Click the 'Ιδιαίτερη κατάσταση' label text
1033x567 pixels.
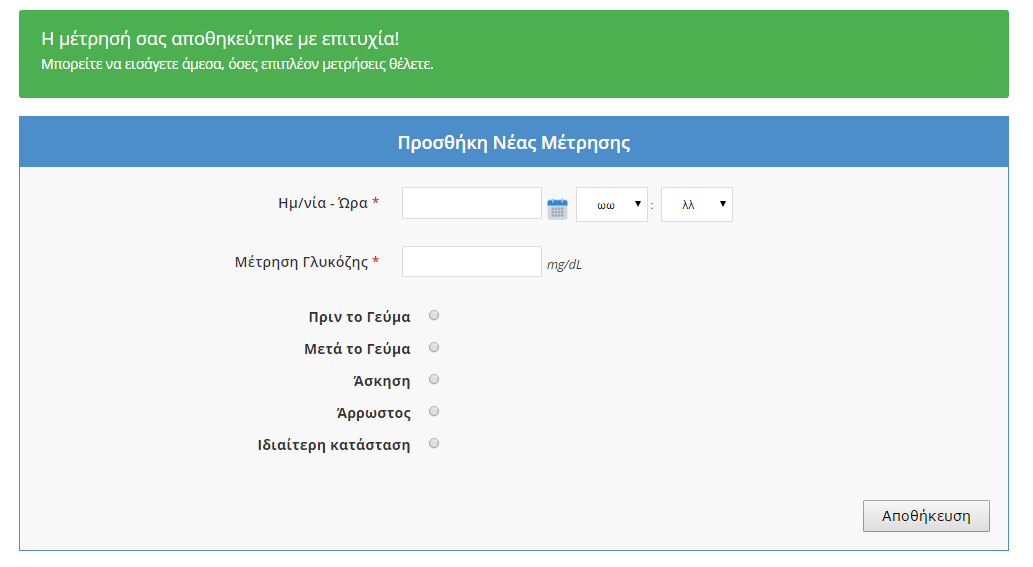click(334, 445)
